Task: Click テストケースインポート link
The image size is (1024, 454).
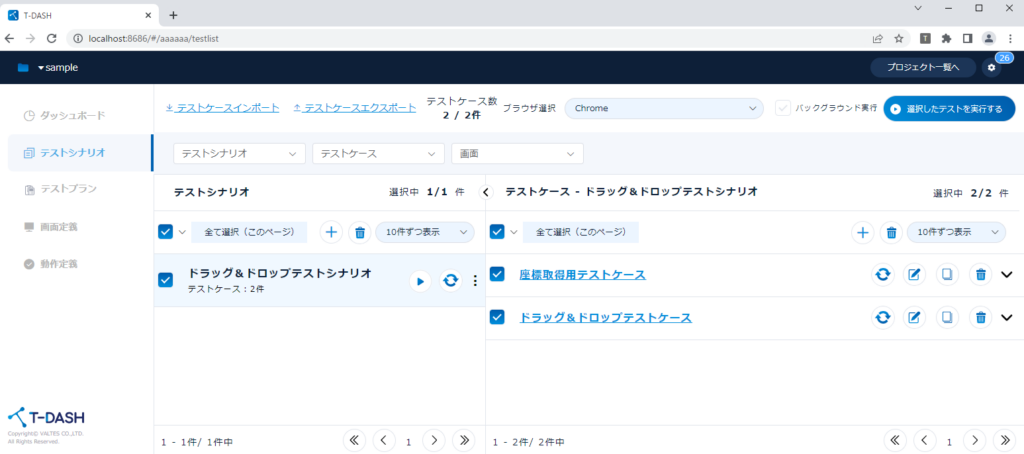Action: pos(222,108)
